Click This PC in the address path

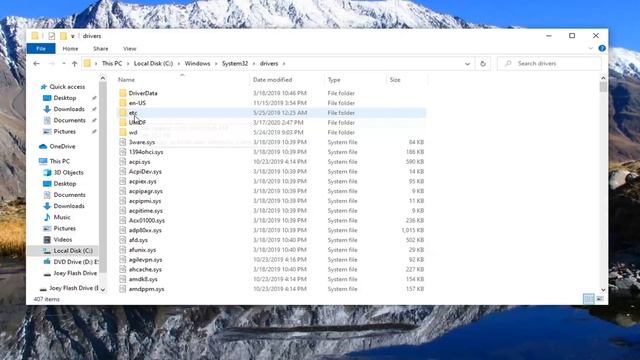(112, 64)
